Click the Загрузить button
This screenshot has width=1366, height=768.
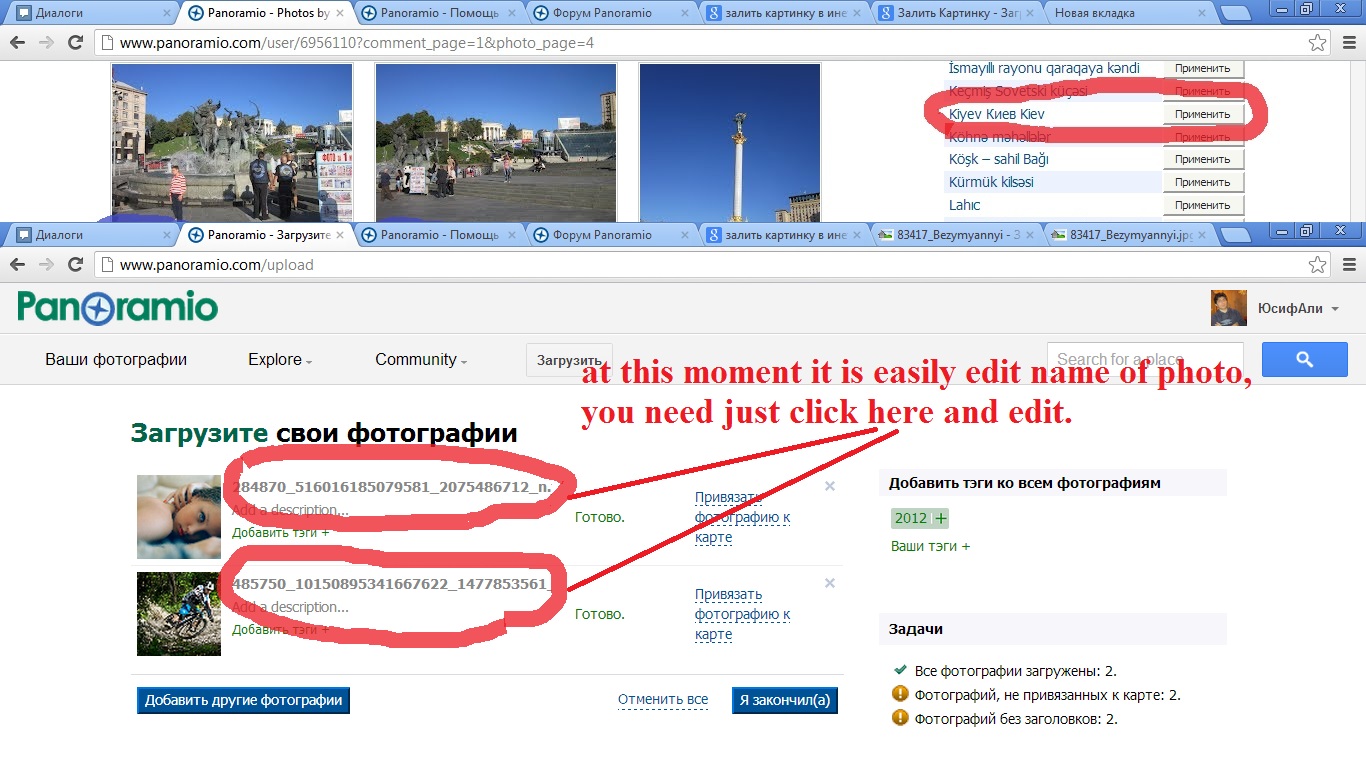[x=569, y=360]
